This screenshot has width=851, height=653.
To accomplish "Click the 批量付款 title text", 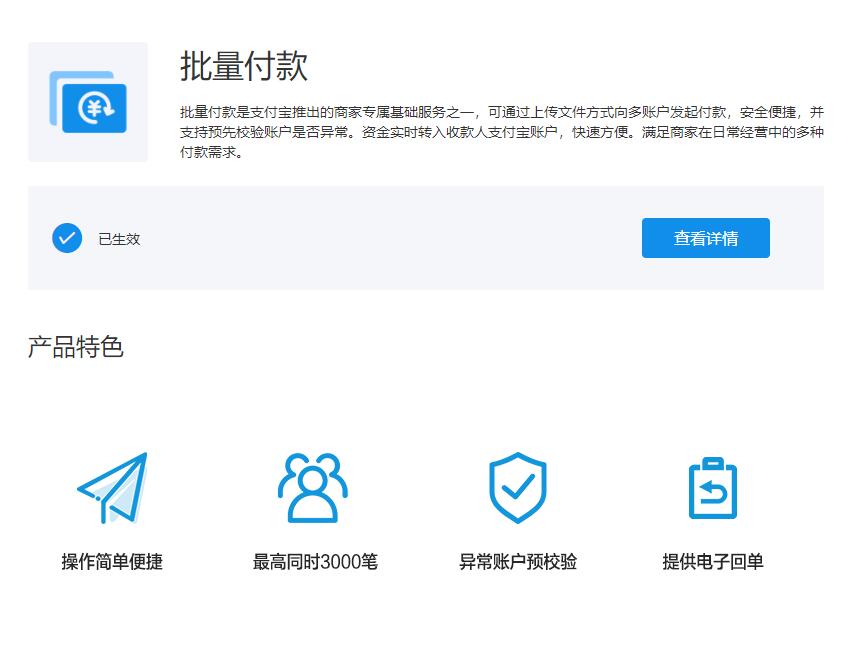I will (x=244, y=66).
